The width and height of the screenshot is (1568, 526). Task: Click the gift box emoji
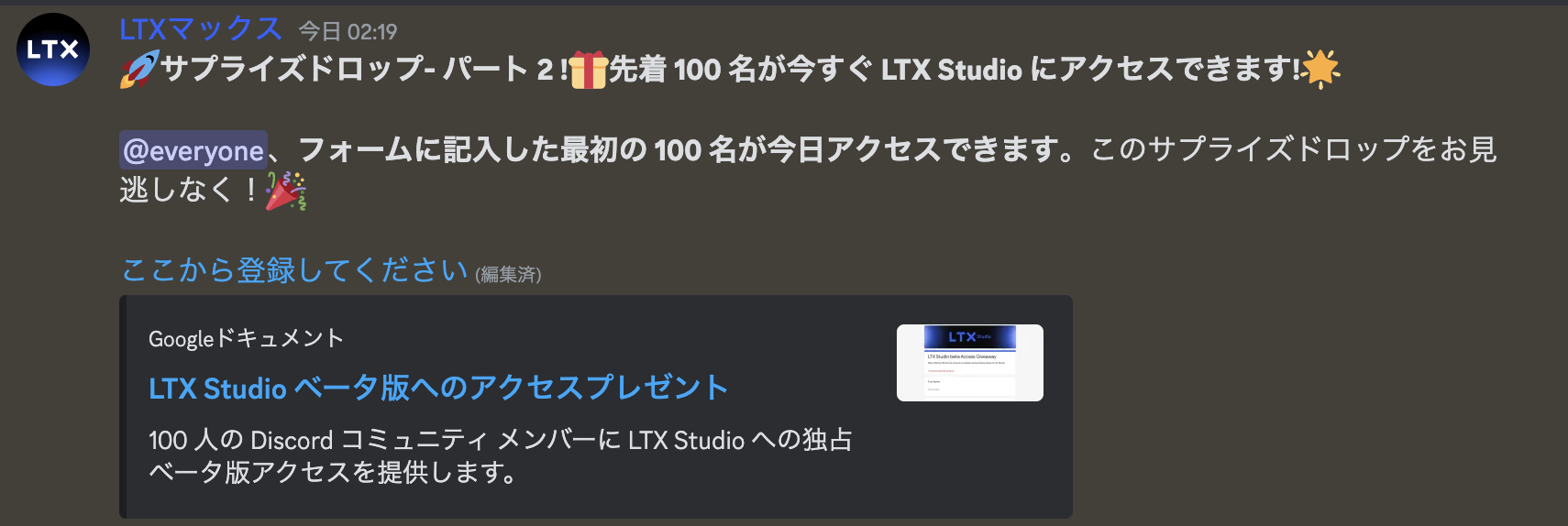(588, 70)
